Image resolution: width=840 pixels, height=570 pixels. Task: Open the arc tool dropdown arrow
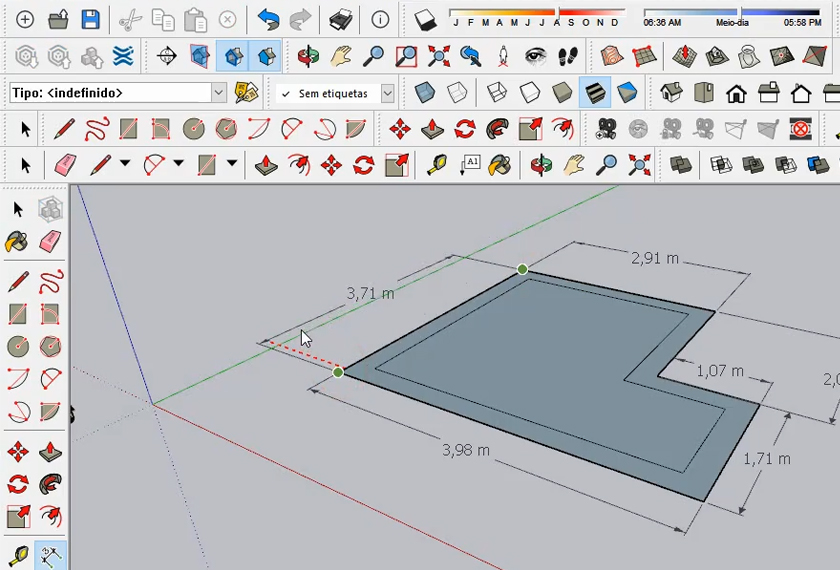point(178,164)
